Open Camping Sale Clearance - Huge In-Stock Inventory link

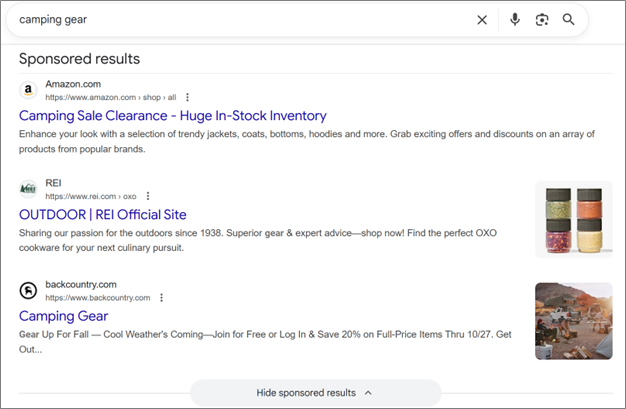(172, 115)
